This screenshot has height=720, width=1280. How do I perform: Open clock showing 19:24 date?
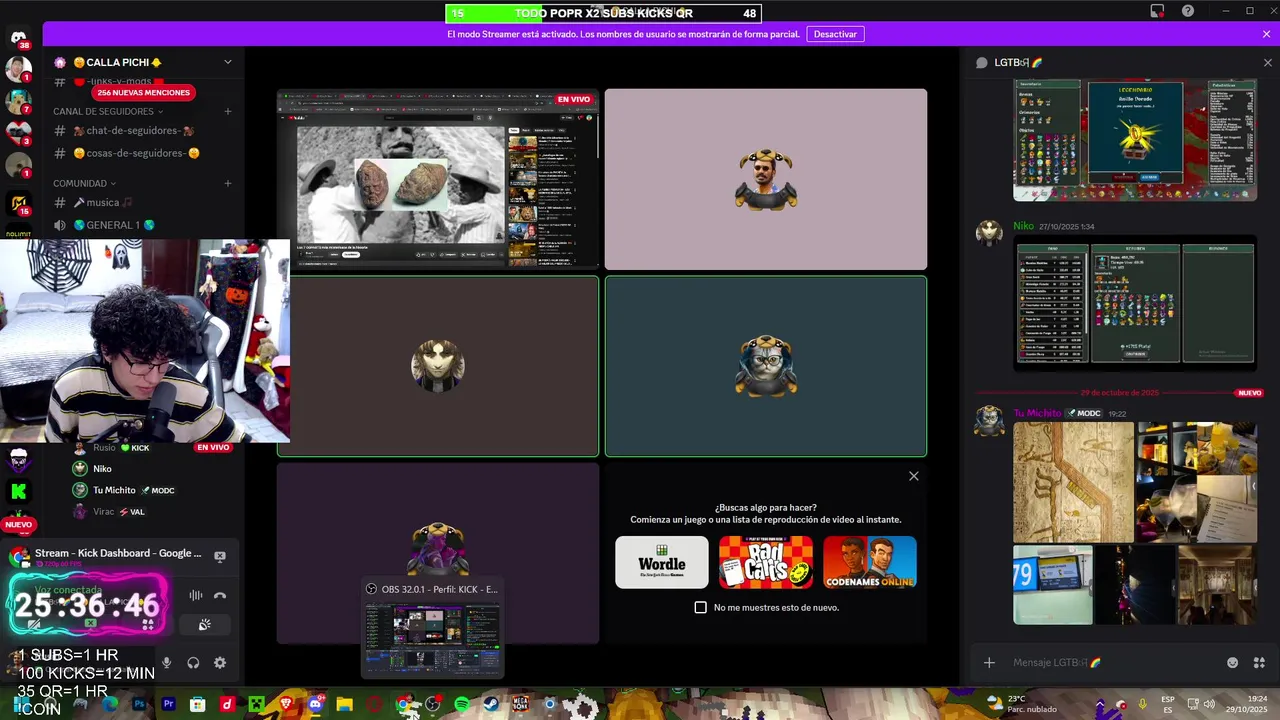1249,704
